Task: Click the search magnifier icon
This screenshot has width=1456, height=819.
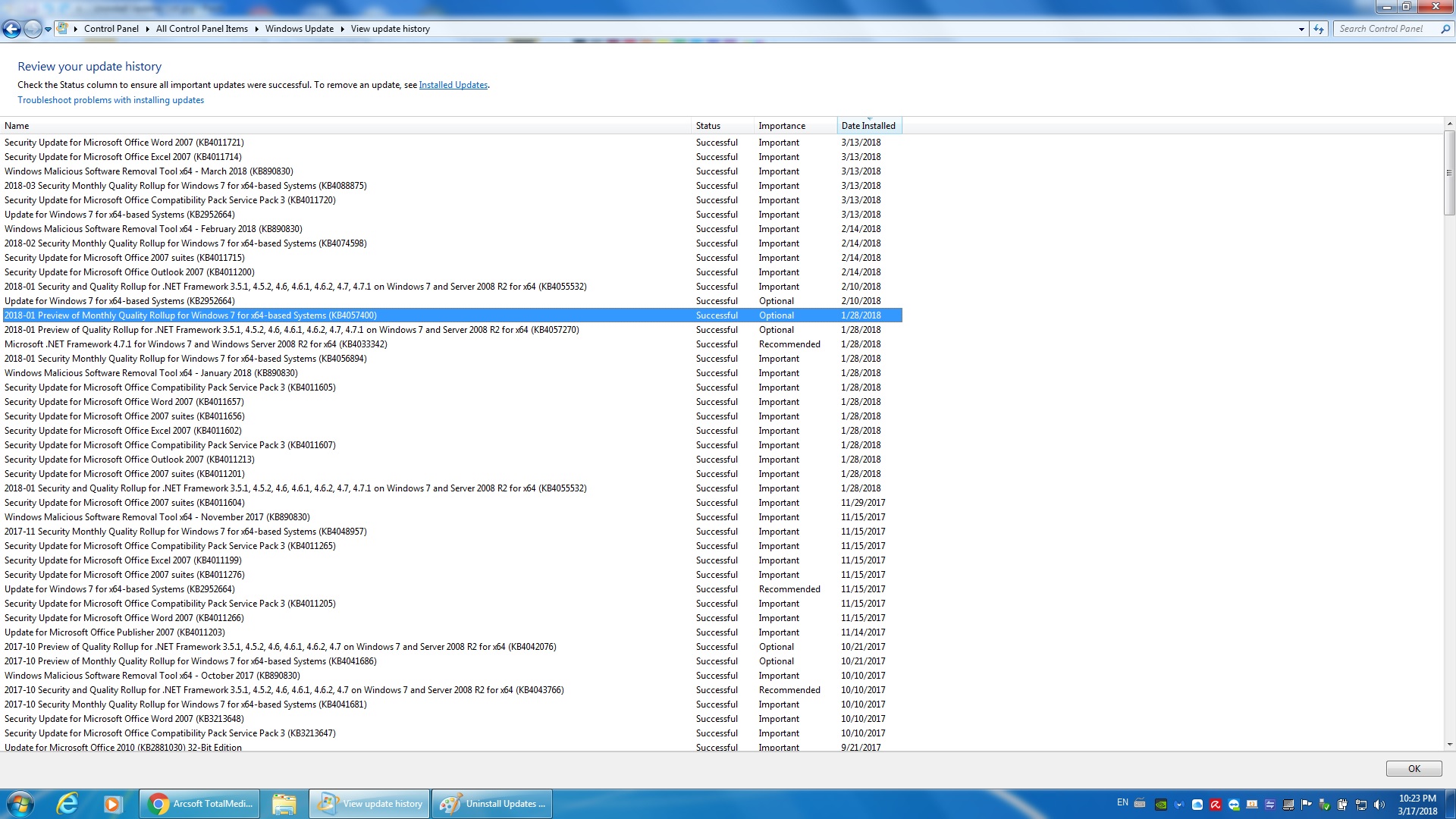Action: (x=1445, y=29)
